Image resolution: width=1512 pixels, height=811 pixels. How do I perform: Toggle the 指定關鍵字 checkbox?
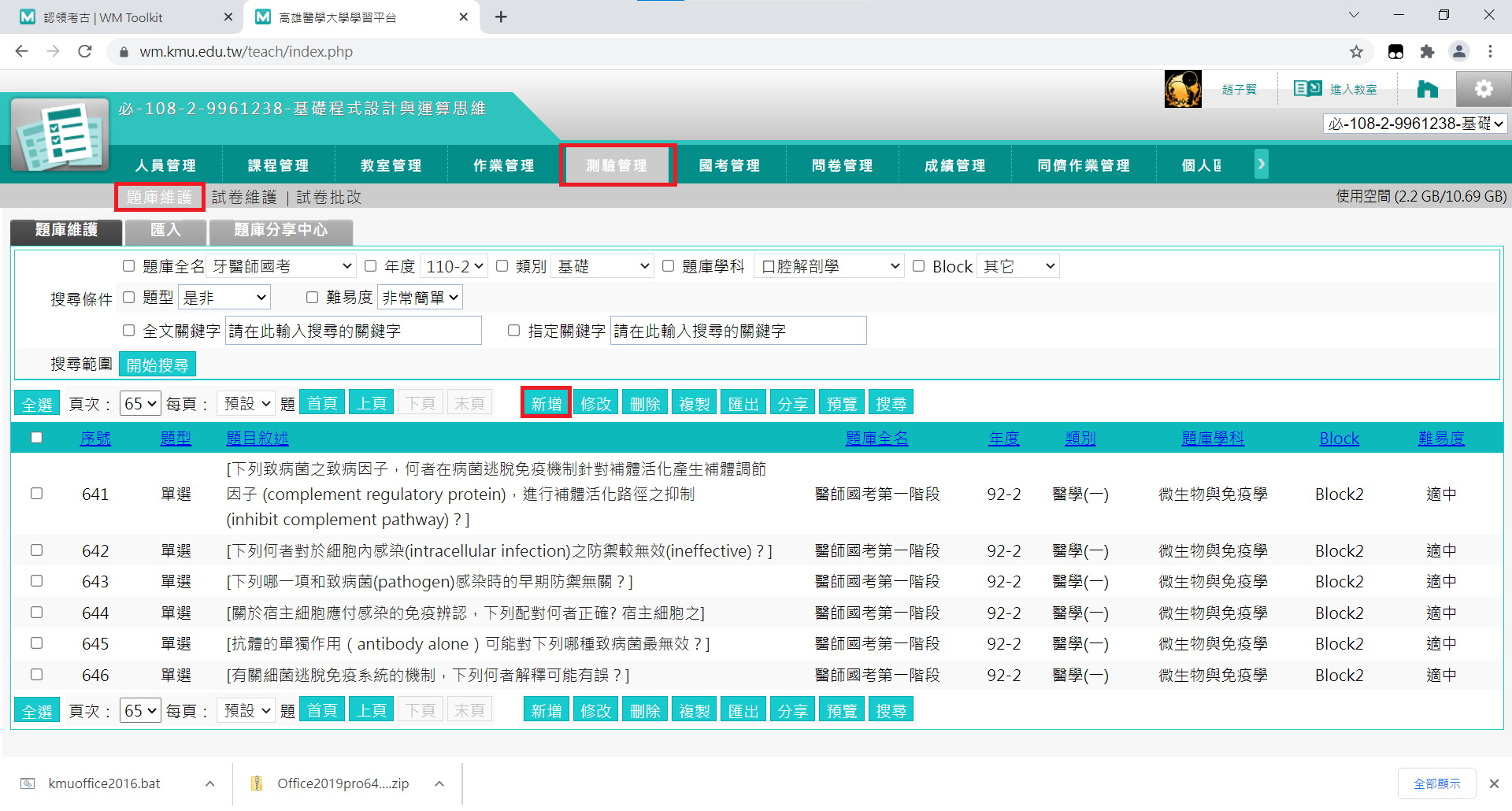(514, 331)
